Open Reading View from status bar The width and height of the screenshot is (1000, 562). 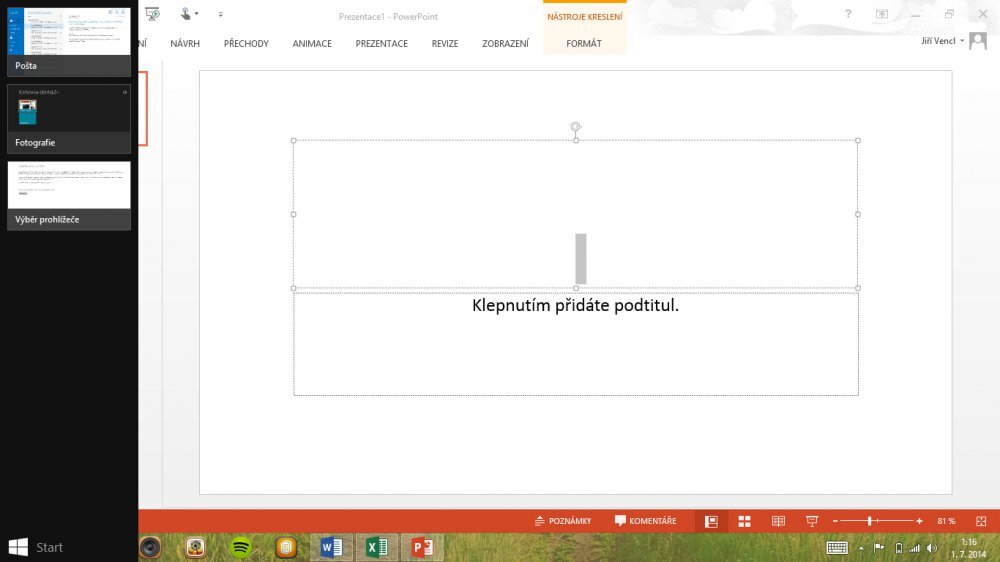click(x=778, y=521)
